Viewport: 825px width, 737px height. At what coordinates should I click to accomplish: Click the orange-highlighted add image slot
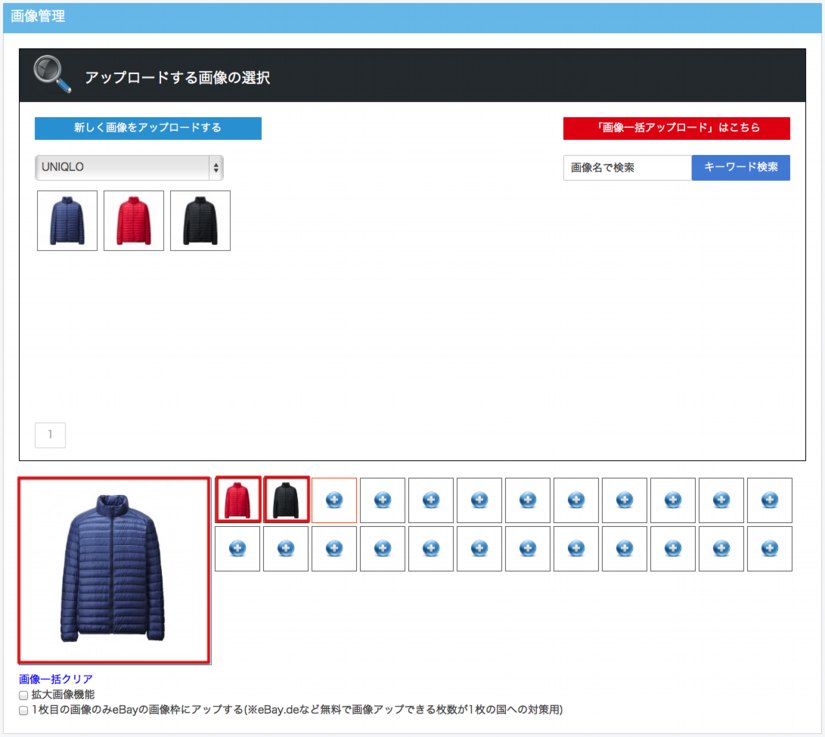click(x=334, y=500)
